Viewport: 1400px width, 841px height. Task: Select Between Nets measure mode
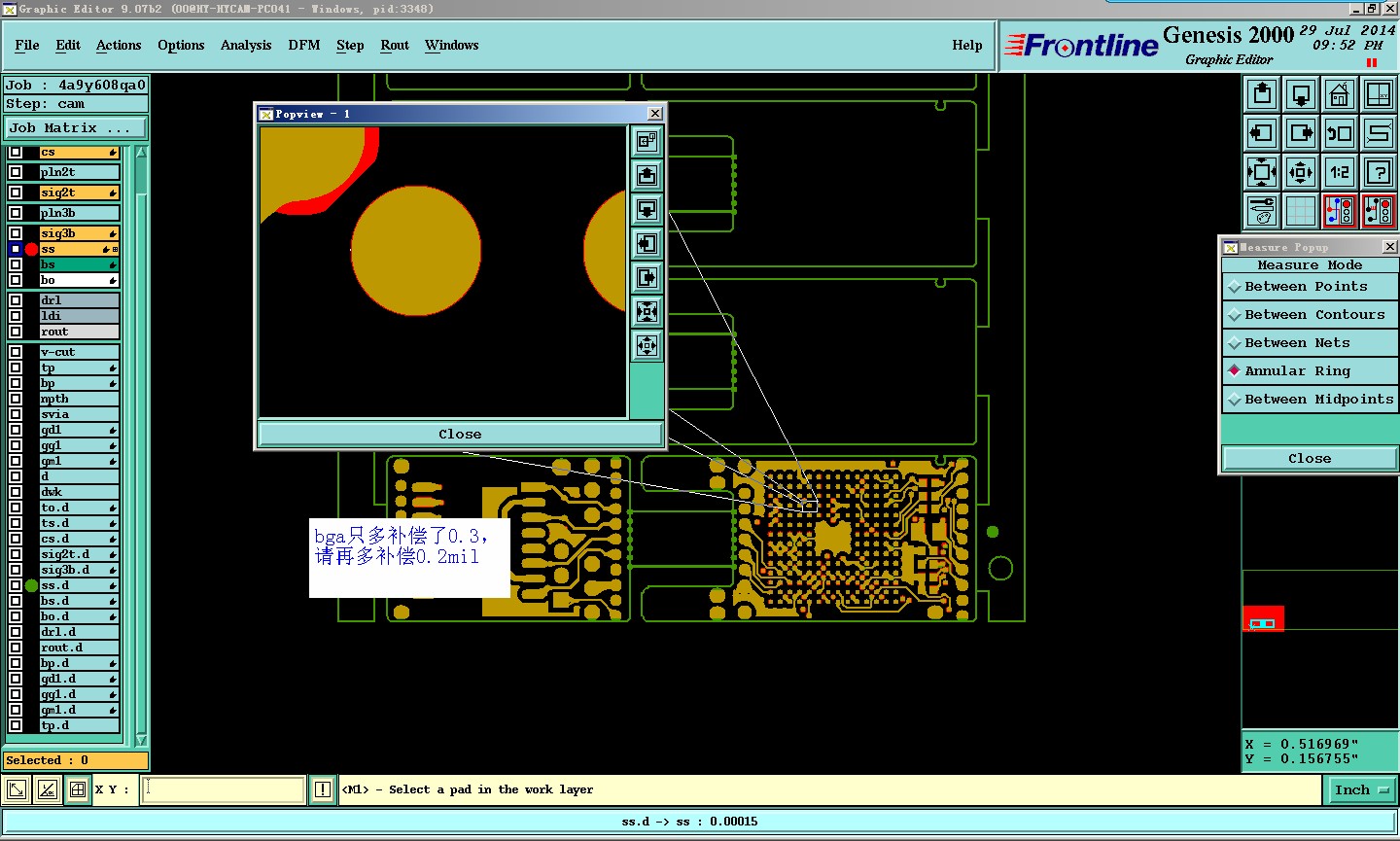click(1310, 343)
